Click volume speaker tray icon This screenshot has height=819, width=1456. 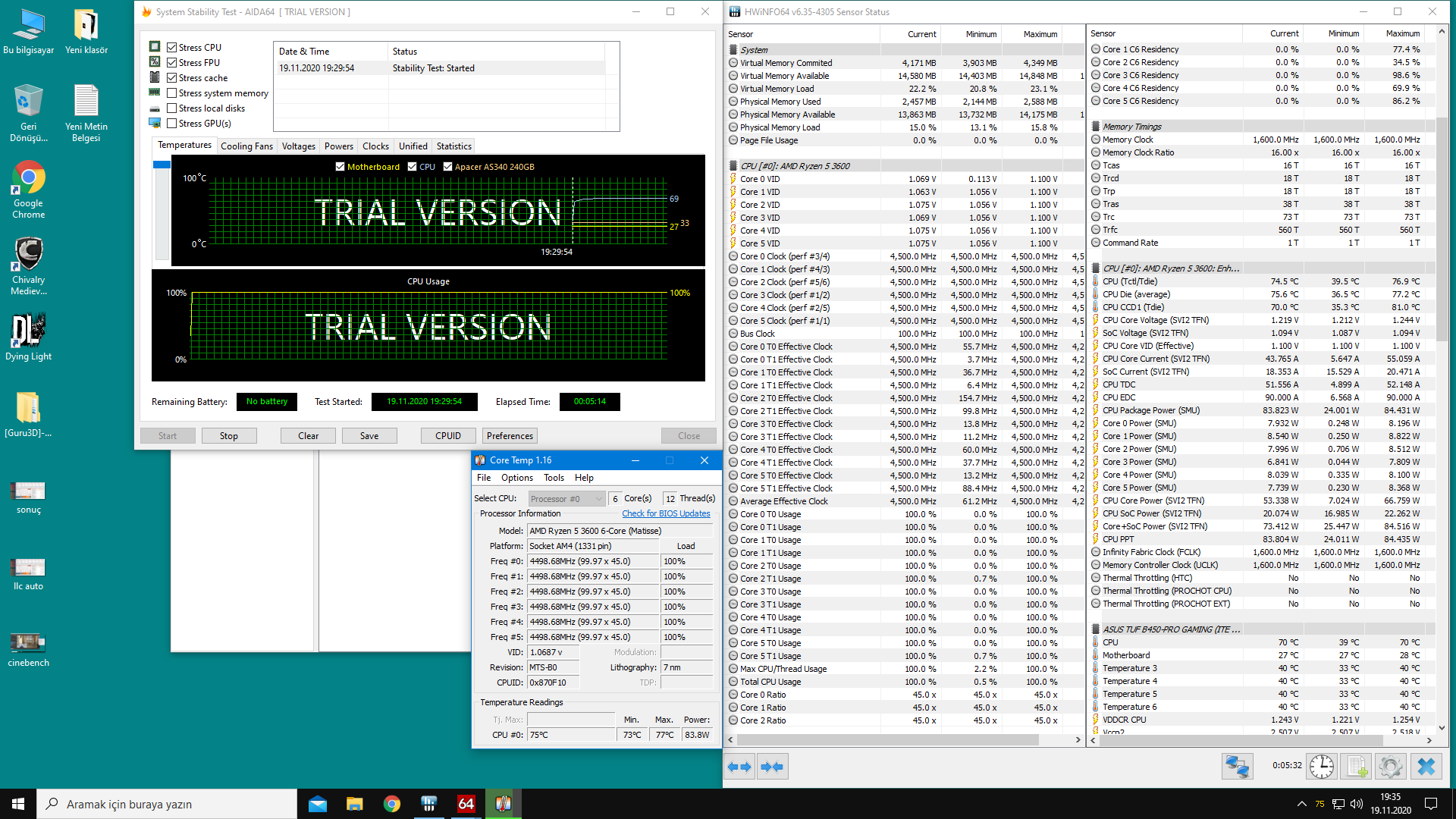click(x=1357, y=804)
